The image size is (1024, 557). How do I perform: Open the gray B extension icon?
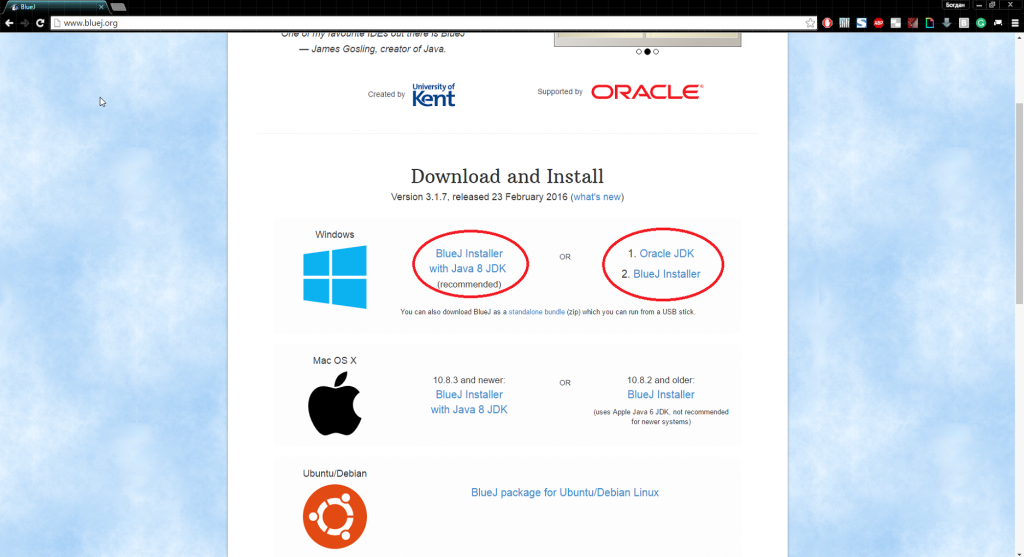(964, 23)
